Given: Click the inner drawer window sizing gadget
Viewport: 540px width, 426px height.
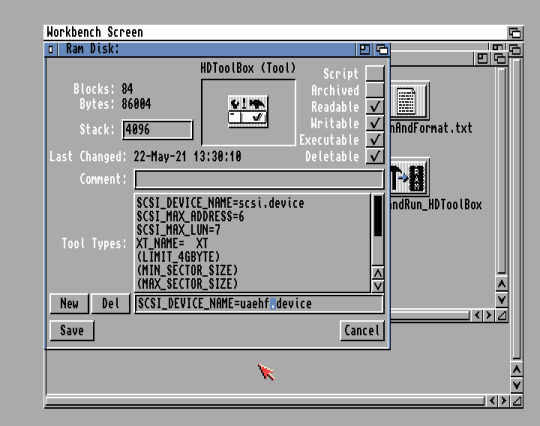Looking at the screenshot, I should [x=502, y=315].
